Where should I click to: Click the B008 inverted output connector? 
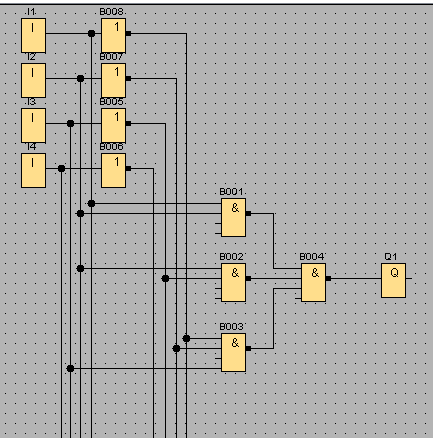click(x=128, y=33)
